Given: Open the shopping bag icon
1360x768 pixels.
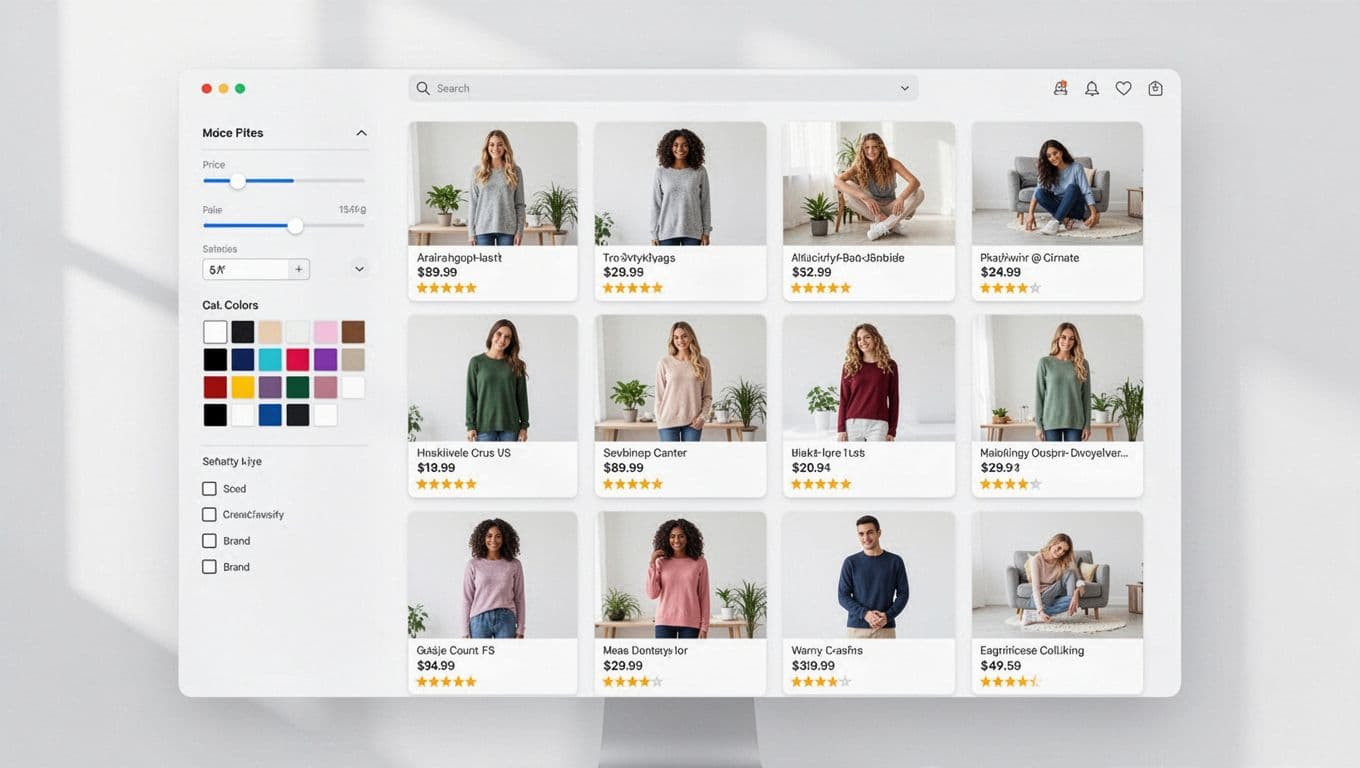Looking at the screenshot, I should coord(1155,88).
